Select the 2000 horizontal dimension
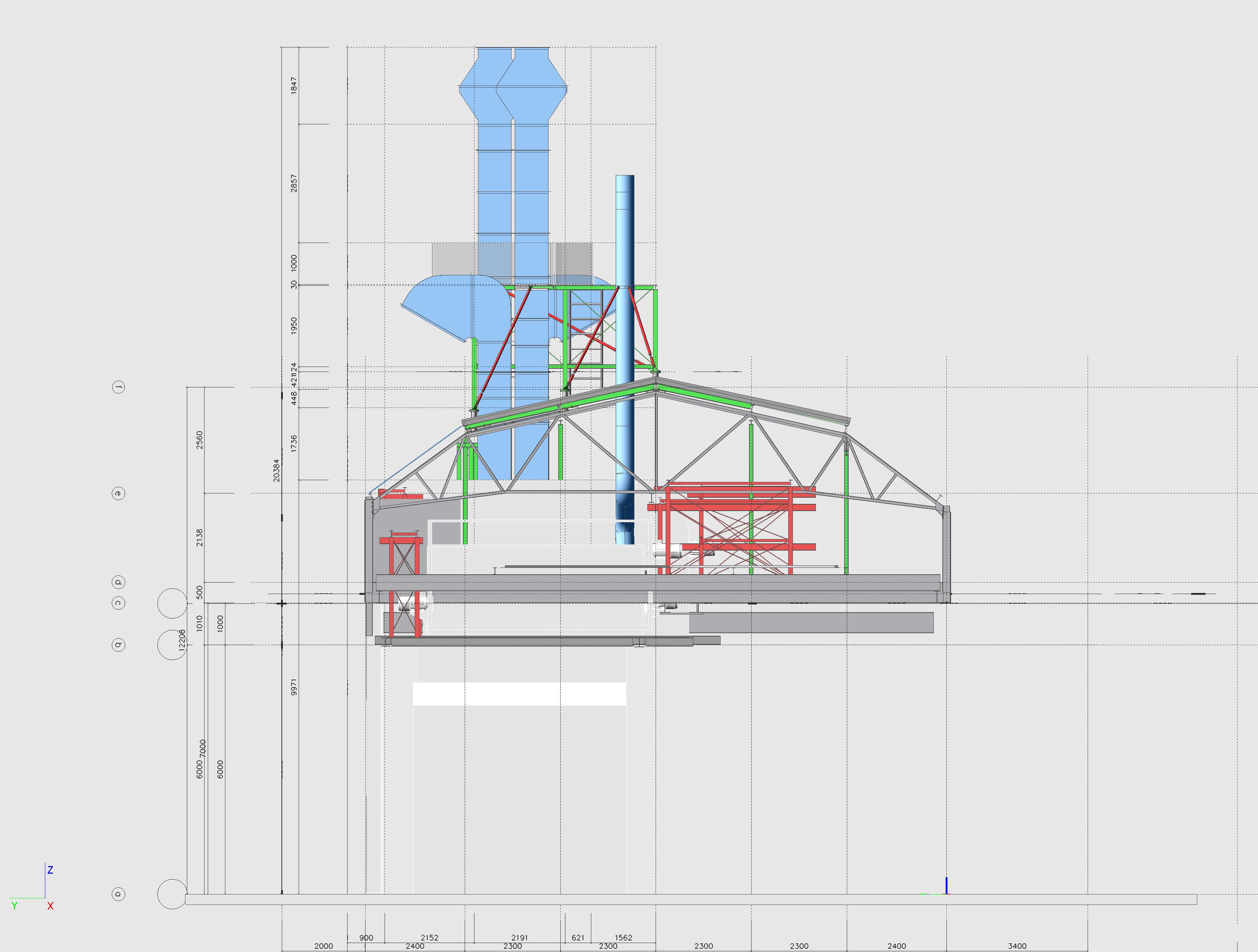 tap(323, 946)
